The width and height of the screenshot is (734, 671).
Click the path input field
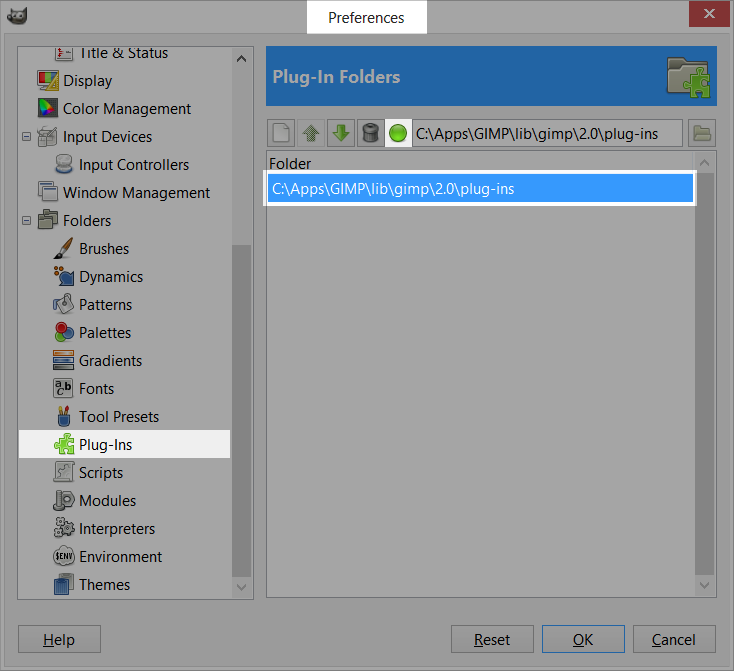pyautogui.click(x=547, y=133)
